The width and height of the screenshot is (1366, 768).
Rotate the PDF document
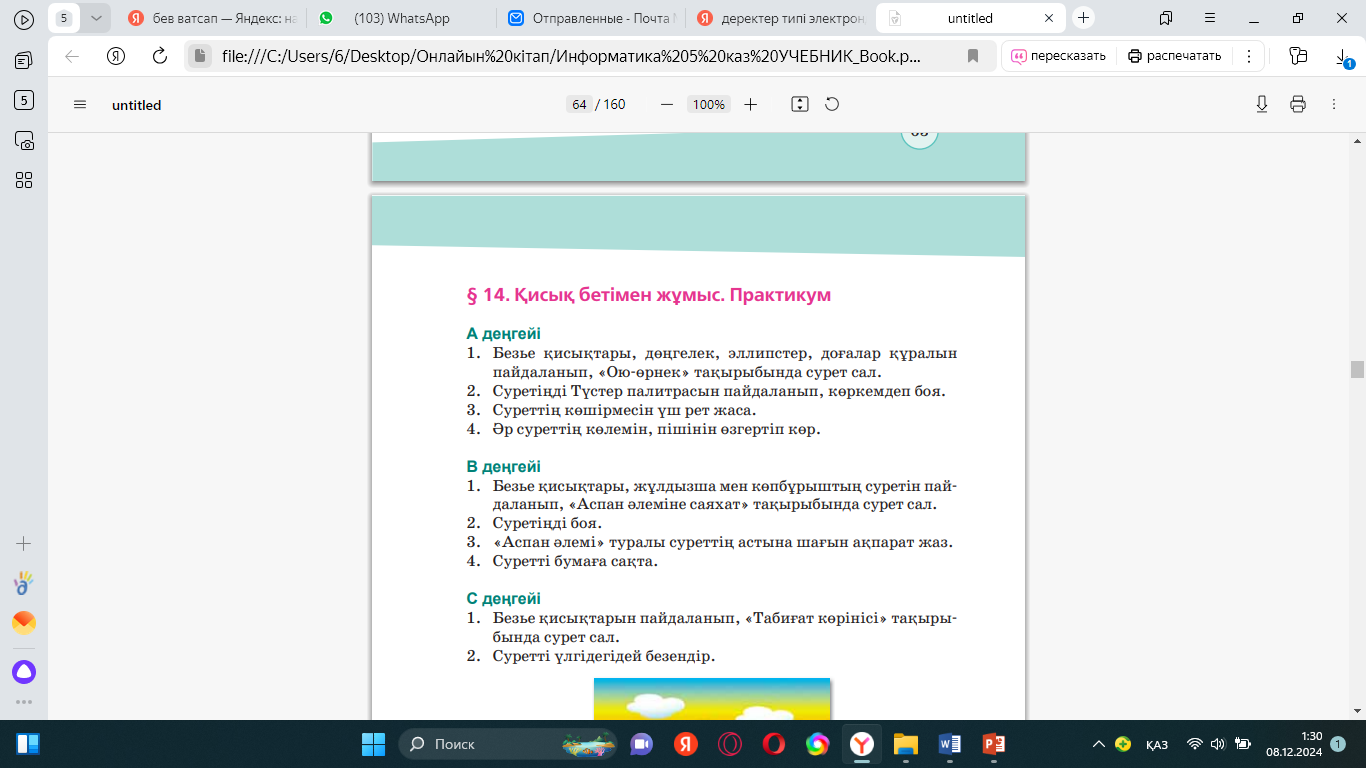[831, 105]
